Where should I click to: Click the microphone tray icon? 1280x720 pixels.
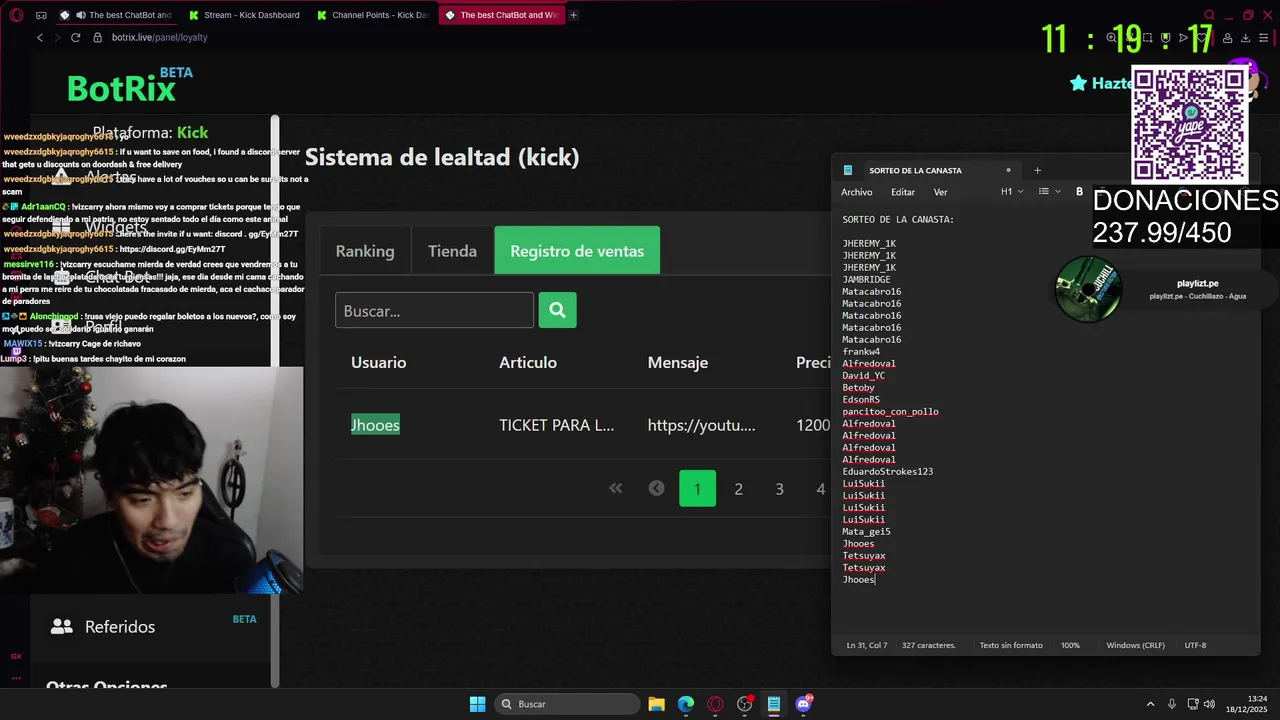pos(1172,704)
